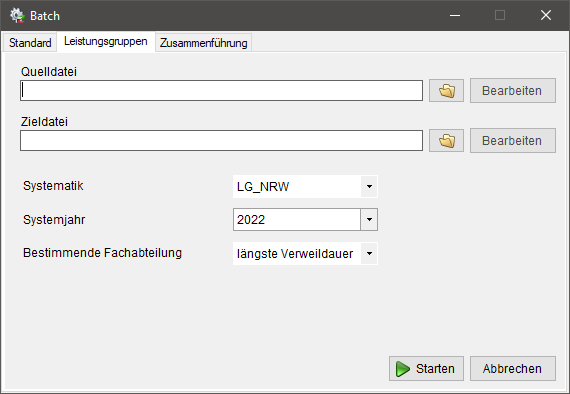Focus the Quelldatei input field
The image size is (570, 394).
point(221,91)
